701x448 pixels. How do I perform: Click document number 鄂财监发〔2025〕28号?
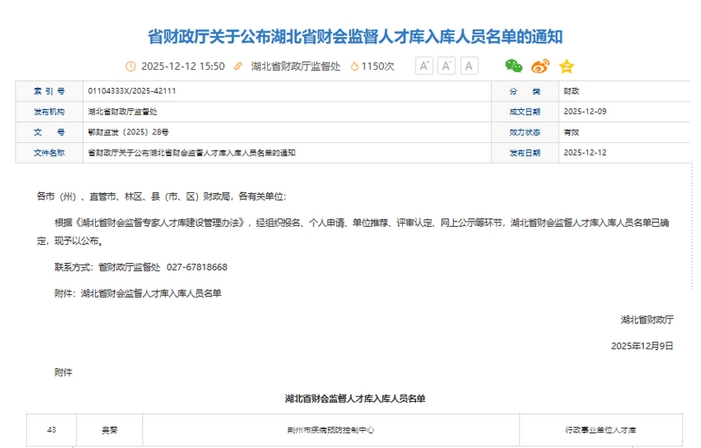pyautogui.click(x=128, y=132)
